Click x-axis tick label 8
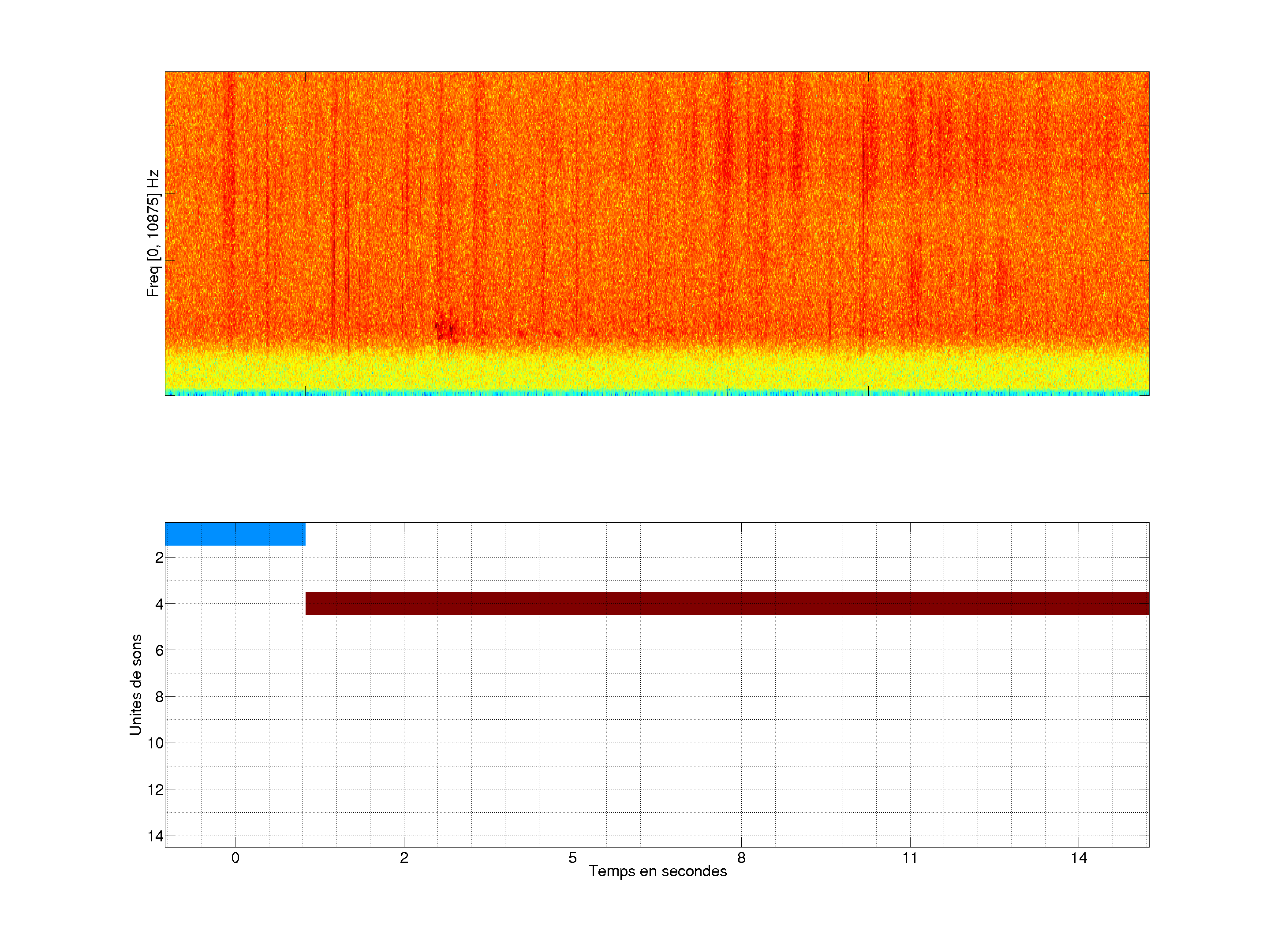 [741, 858]
